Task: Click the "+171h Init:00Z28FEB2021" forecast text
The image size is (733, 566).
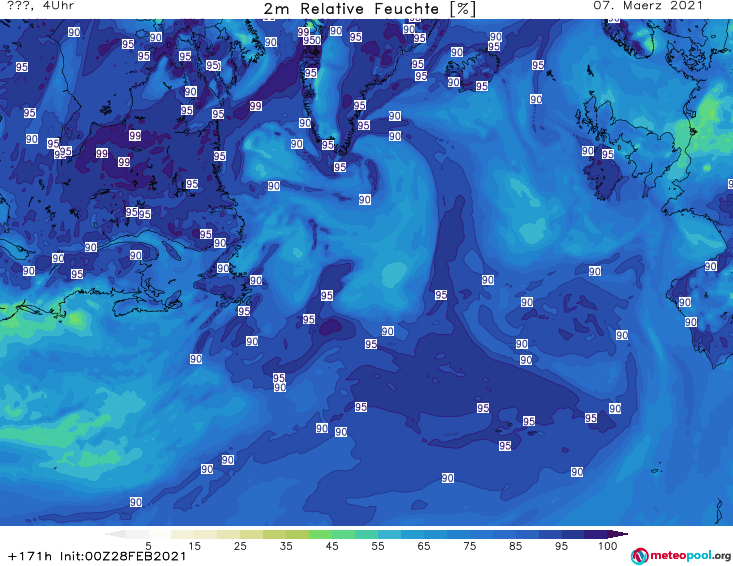Action: 97,556
